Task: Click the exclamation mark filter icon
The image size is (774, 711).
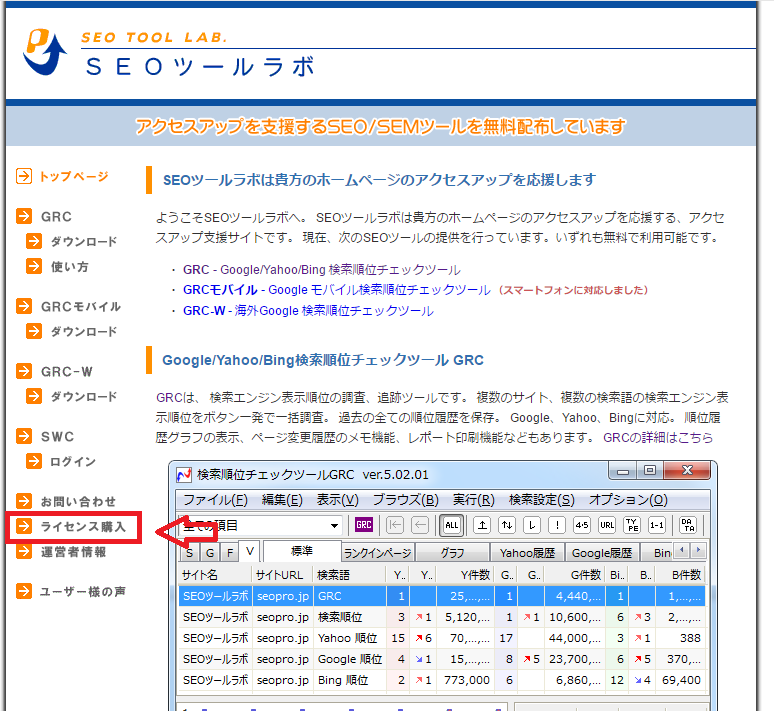Action: [557, 525]
